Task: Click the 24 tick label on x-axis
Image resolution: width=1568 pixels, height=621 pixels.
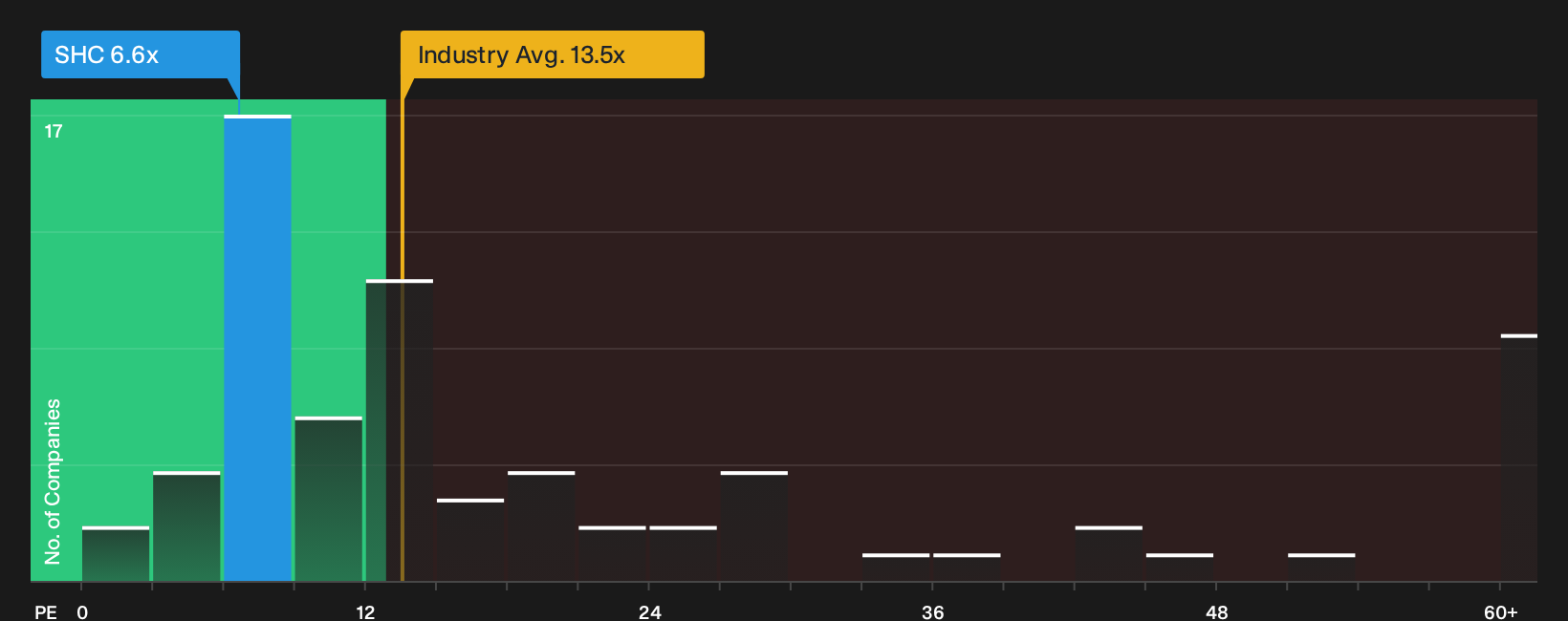Action: [x=649, y=612]
